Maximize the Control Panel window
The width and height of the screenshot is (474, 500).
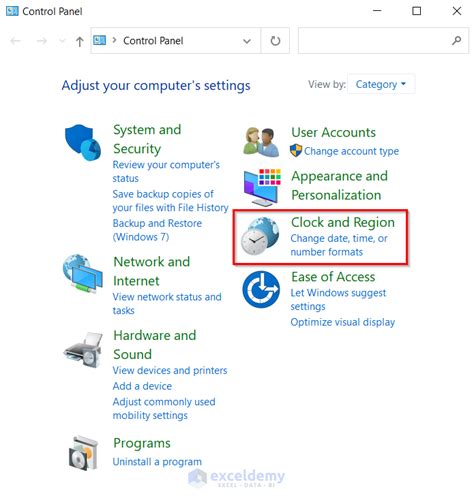tap(417, 11)
